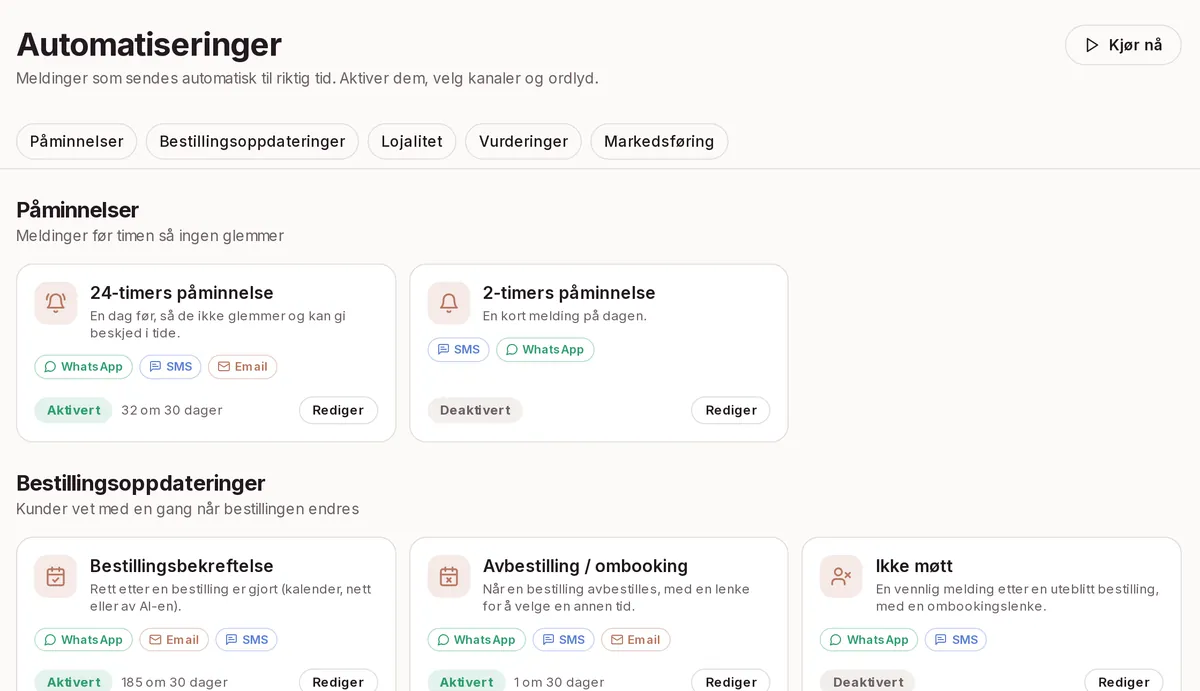Click Email chip in Avbestilling / ombooking card

point(636,640)
